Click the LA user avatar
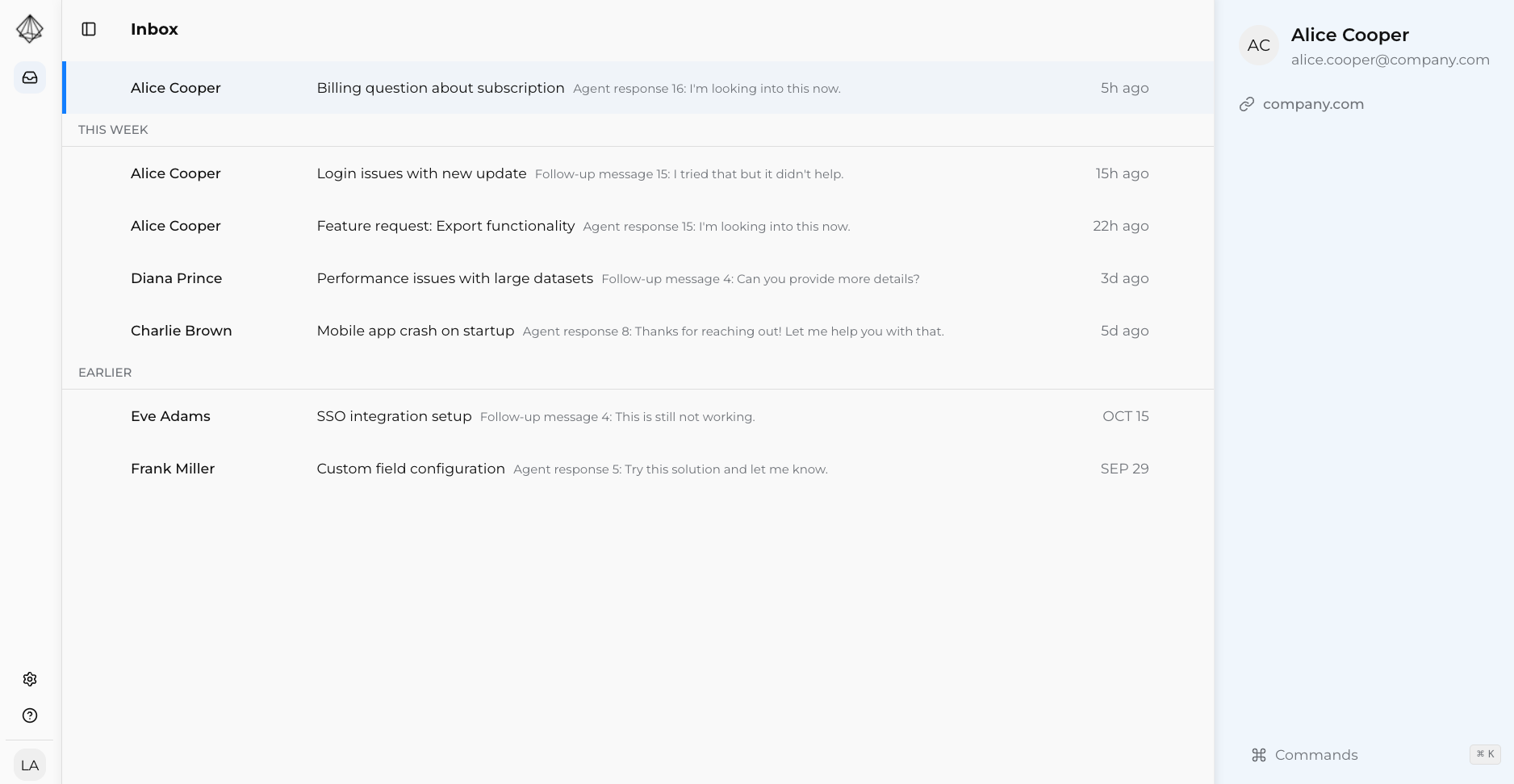Screen dimensions: 1514x784 [x=30, y=765]
